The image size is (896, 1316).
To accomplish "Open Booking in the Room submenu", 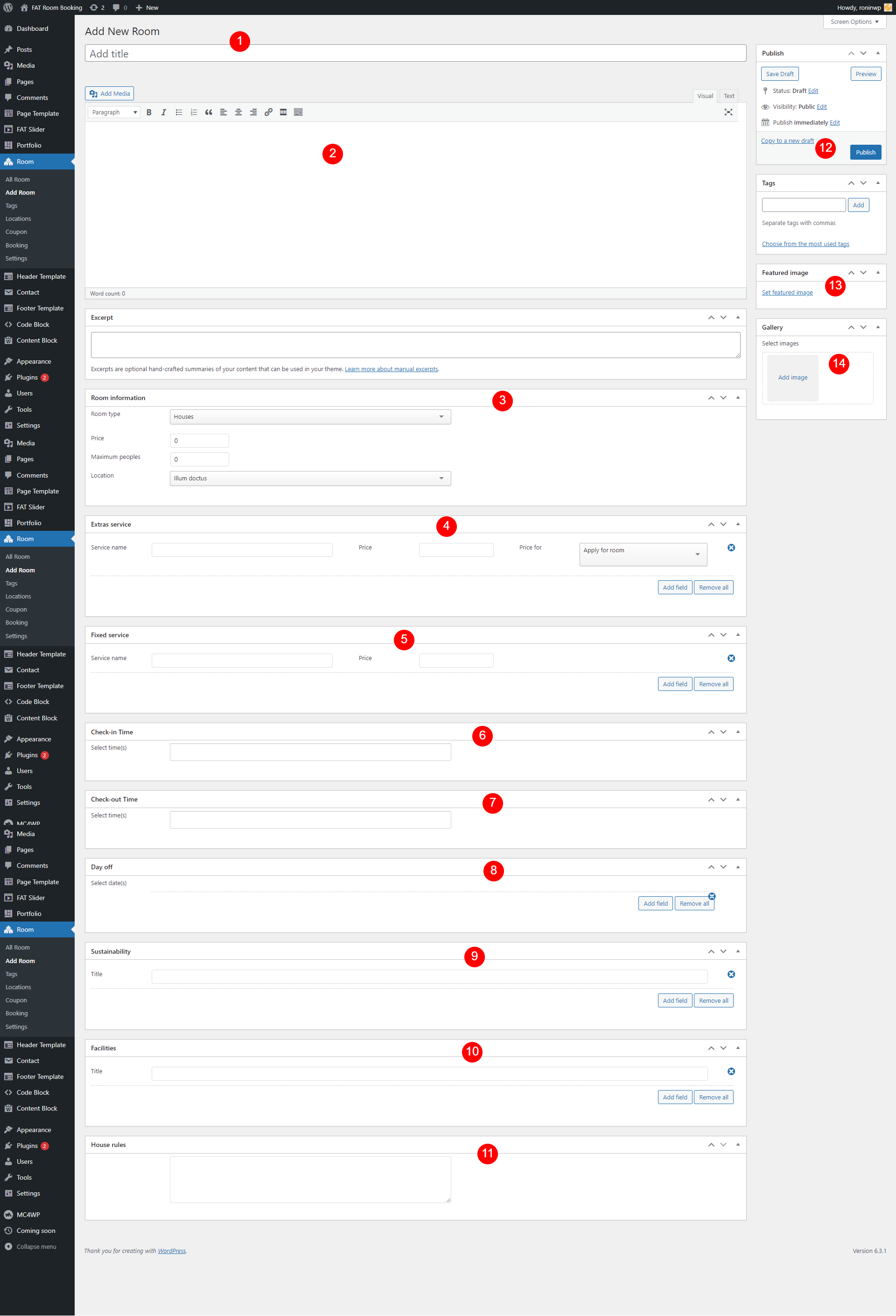I will pos(16,245).
